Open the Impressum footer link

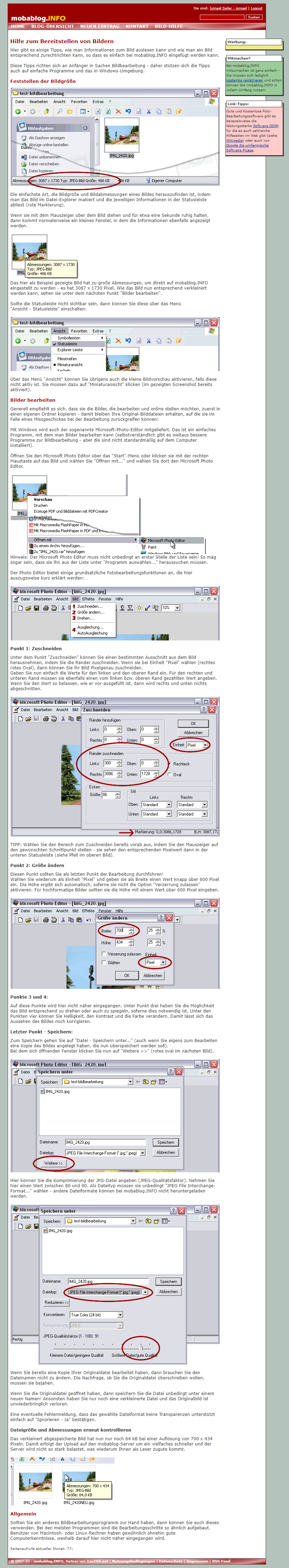(x=197, y=1561)
